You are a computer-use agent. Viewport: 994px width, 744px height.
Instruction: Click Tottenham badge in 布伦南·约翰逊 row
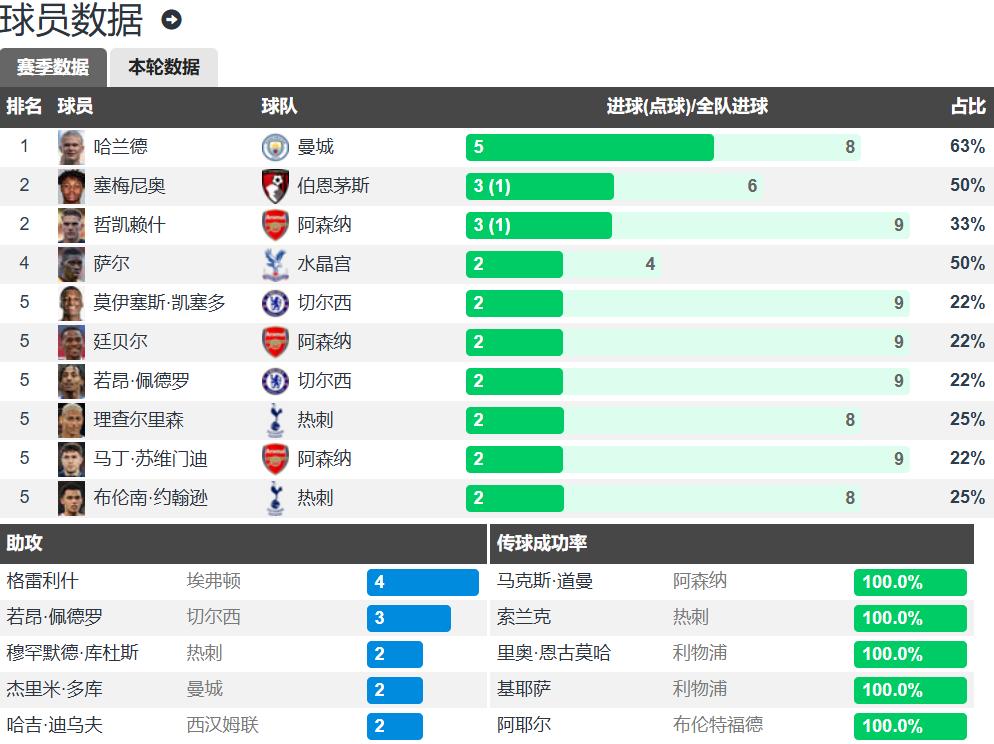274,498
